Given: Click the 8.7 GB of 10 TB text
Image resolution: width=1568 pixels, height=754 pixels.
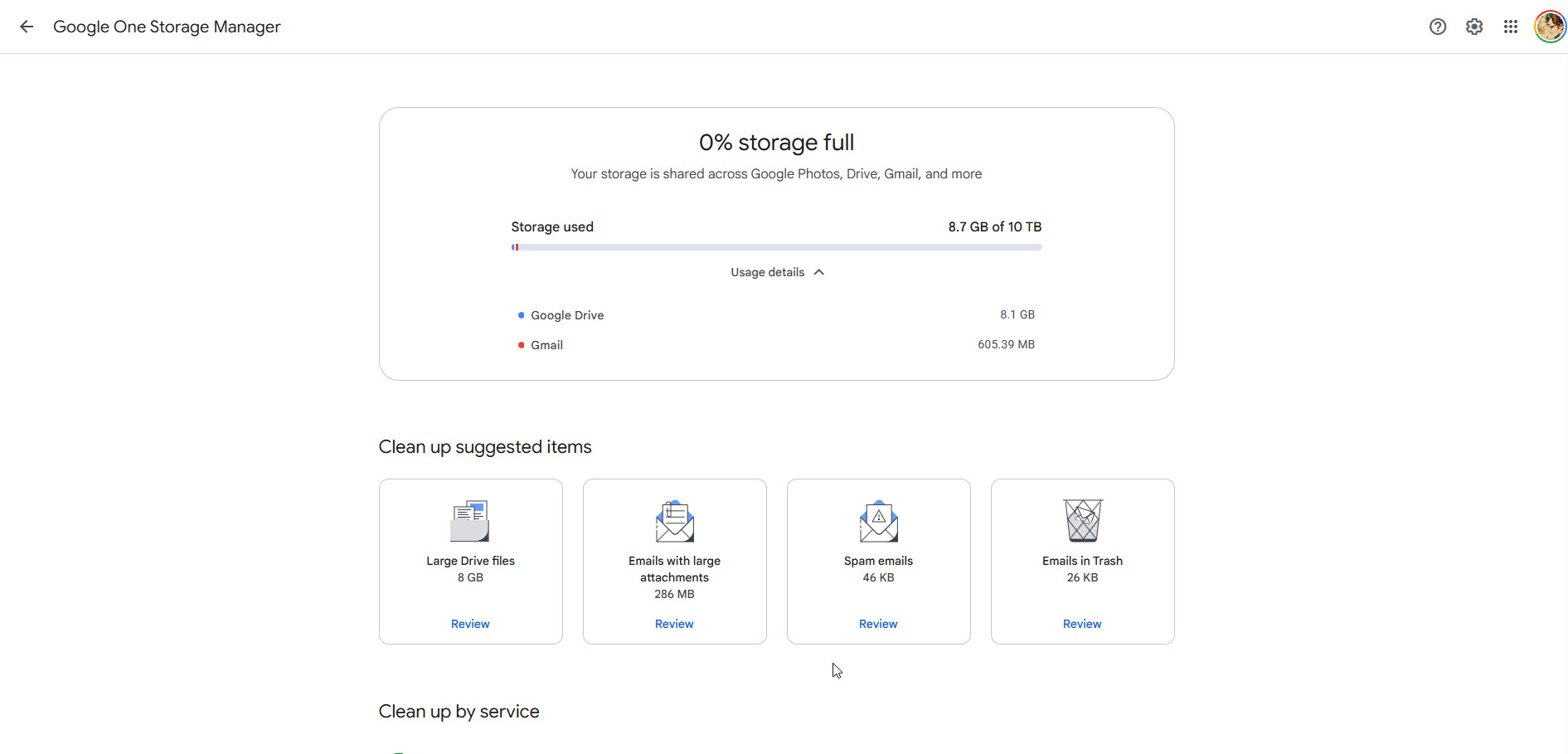Looking at the screenshot, I should click(x=995, y=226).
